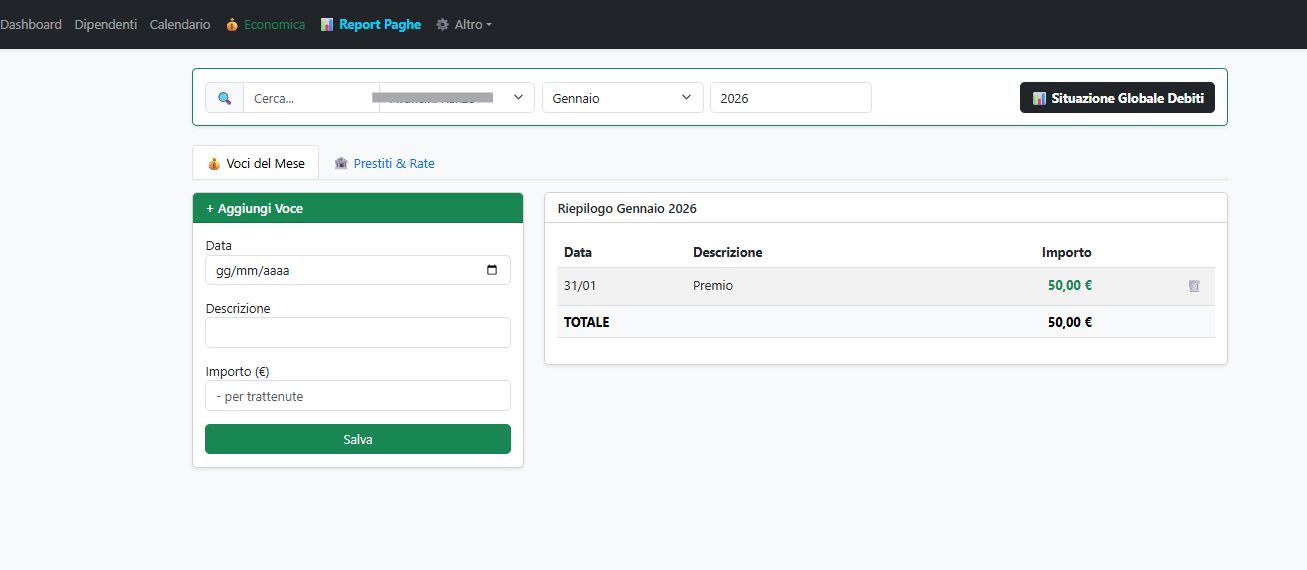Open the employee selection dropdown
Screen dimensions: 1307x570
tap(457, 98)
